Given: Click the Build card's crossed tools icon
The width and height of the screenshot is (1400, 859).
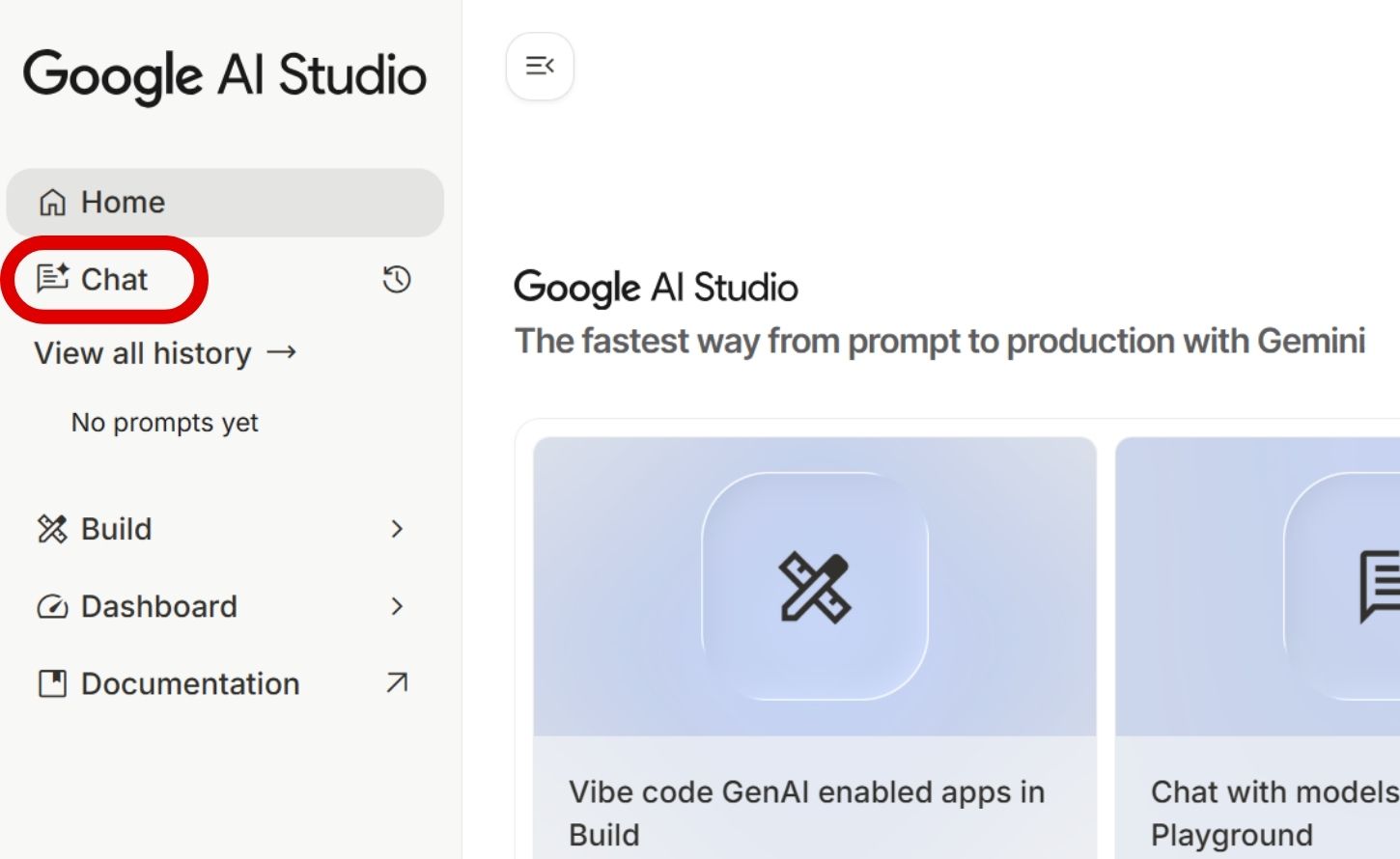Looking at the screenshot, I should [x=814, y=586].
